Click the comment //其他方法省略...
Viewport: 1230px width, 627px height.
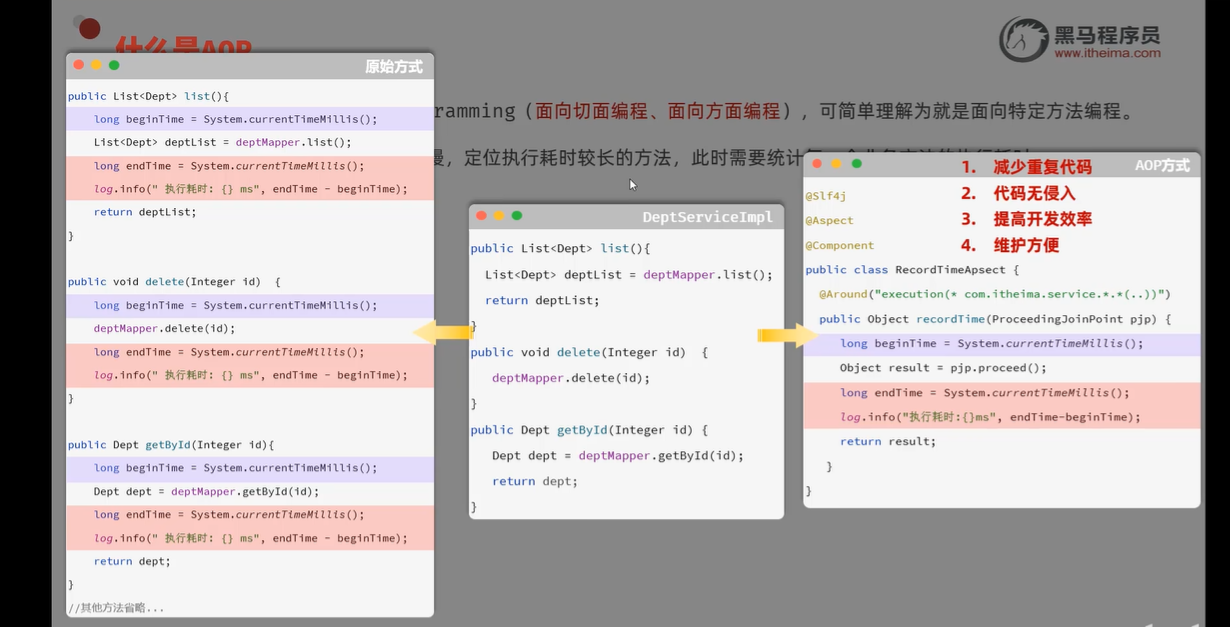click(116, 608)
